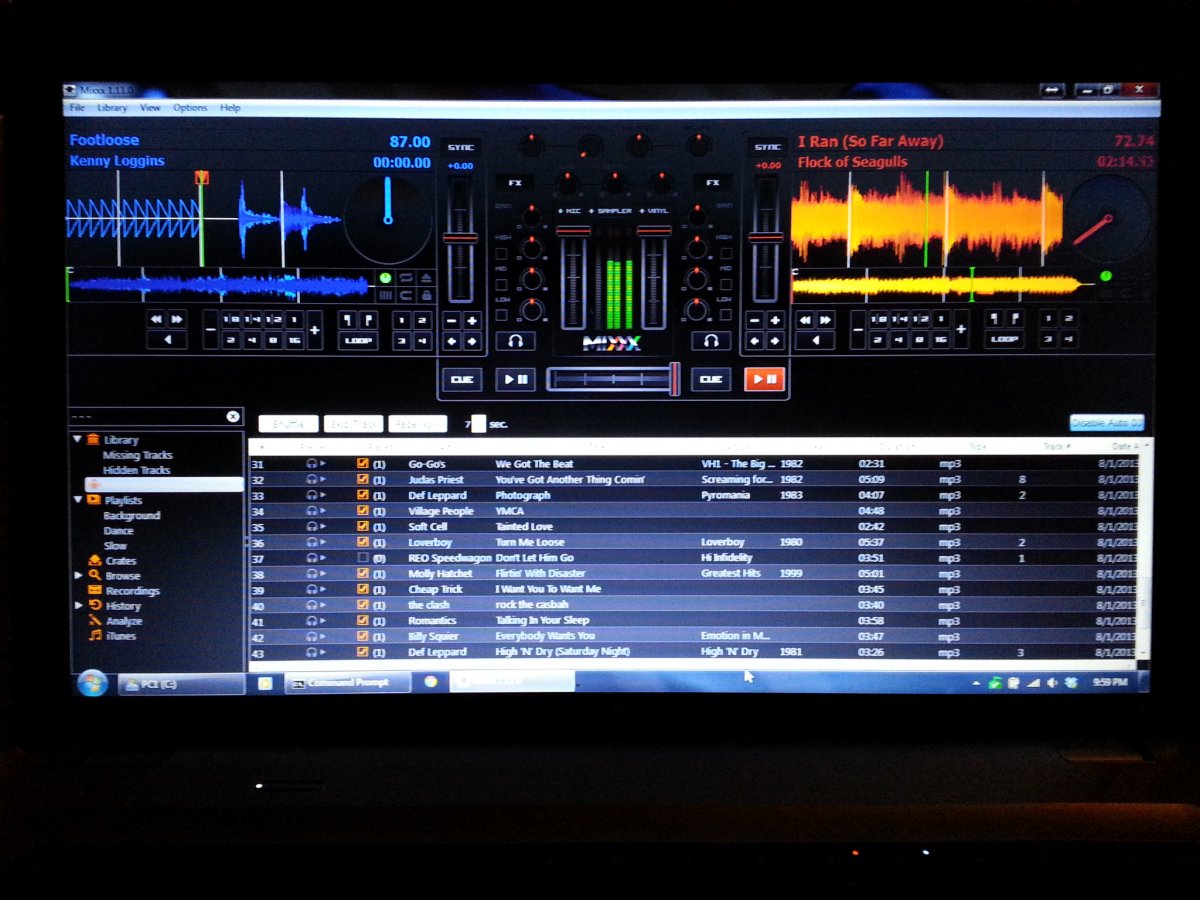Fast-forward the I Ran deck
The image size is (1200, 900).
(x=825, y=319)
